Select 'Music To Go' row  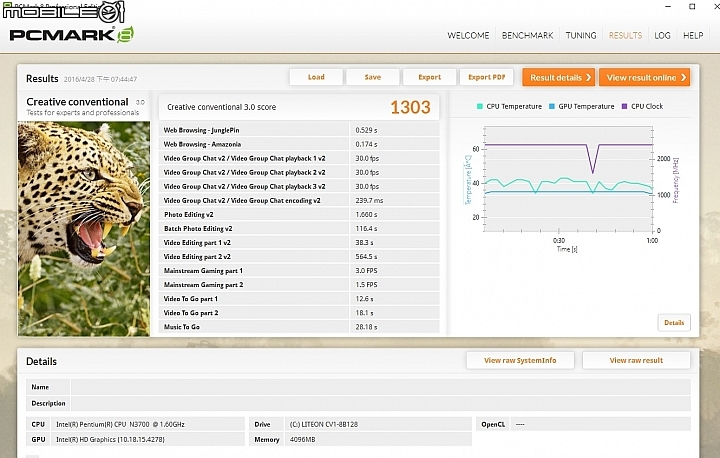pos(299,327)
